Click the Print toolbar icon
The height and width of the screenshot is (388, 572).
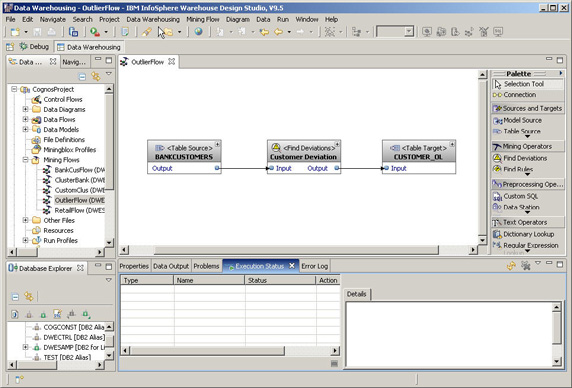pos(51,32)
